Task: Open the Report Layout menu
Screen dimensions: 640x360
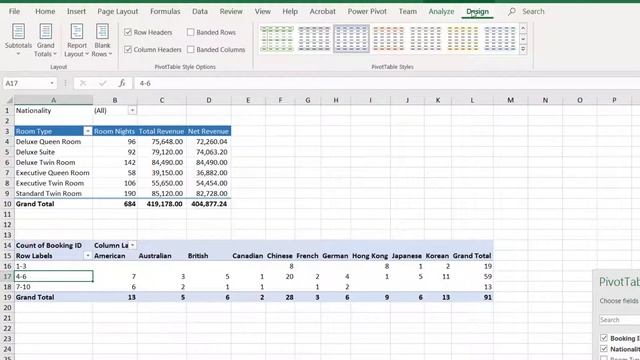Action: tap(76, 40)
